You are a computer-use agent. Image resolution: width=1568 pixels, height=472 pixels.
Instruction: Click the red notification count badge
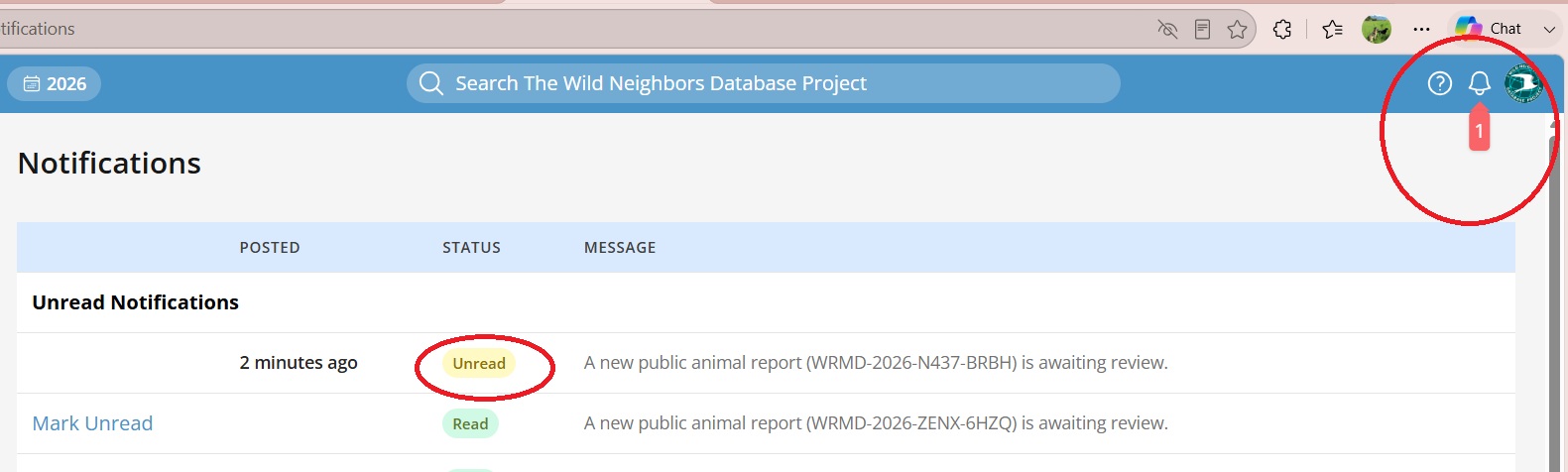click(1479, 130)
